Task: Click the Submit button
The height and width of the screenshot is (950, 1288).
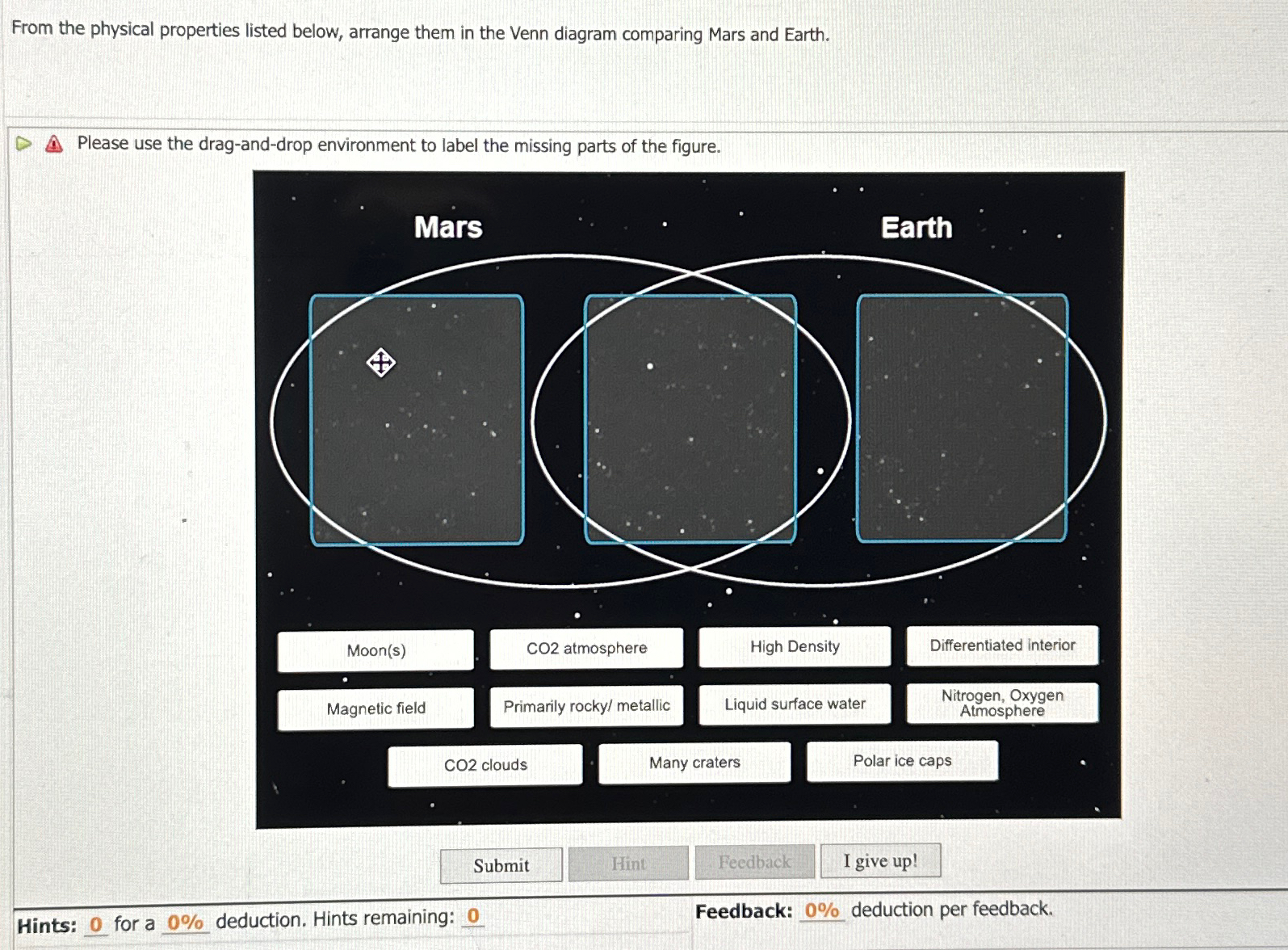Action: pyautogui.click(x=501, y=865)
